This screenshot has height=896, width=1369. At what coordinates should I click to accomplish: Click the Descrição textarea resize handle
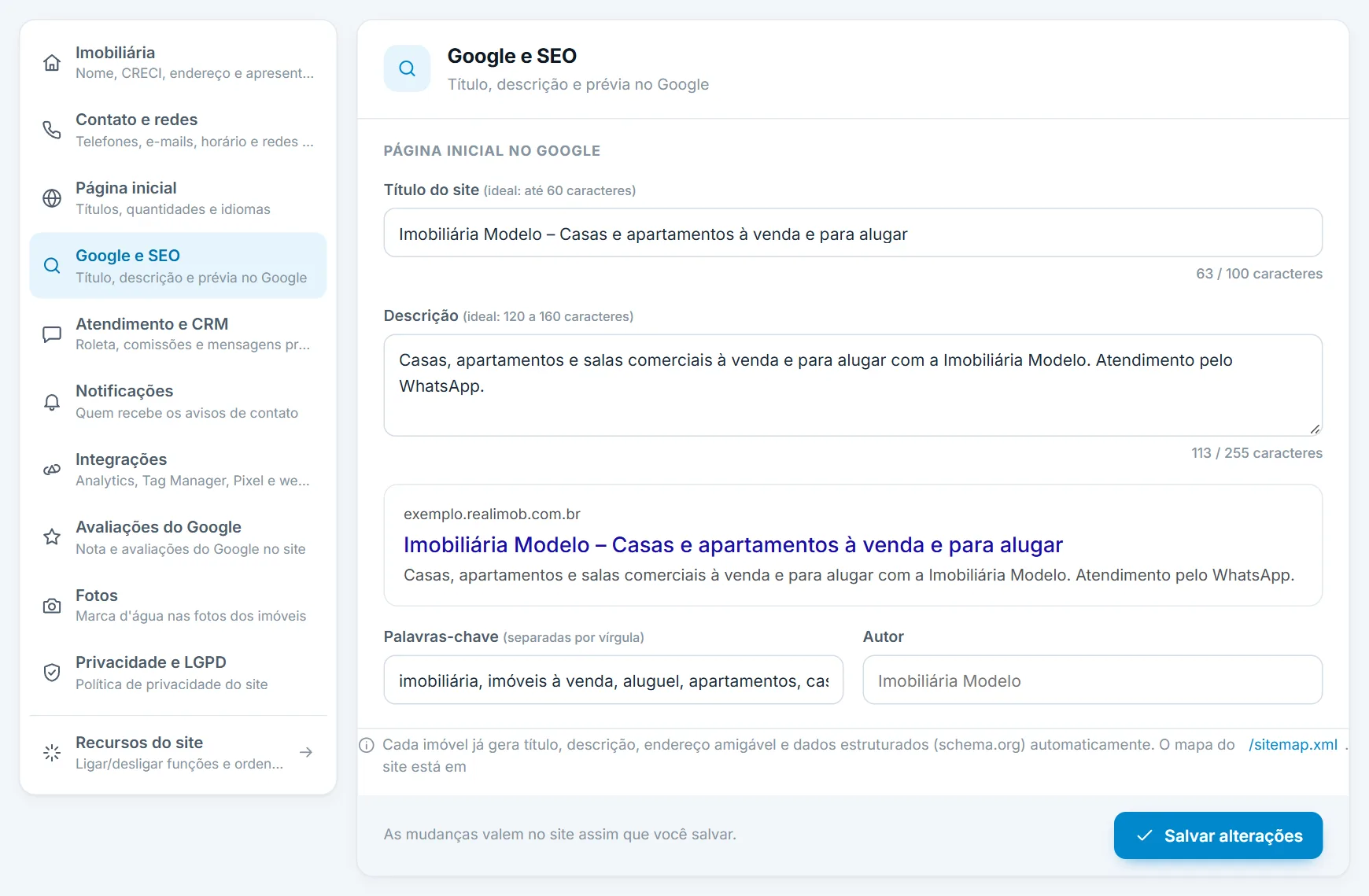click(1315, 429)
